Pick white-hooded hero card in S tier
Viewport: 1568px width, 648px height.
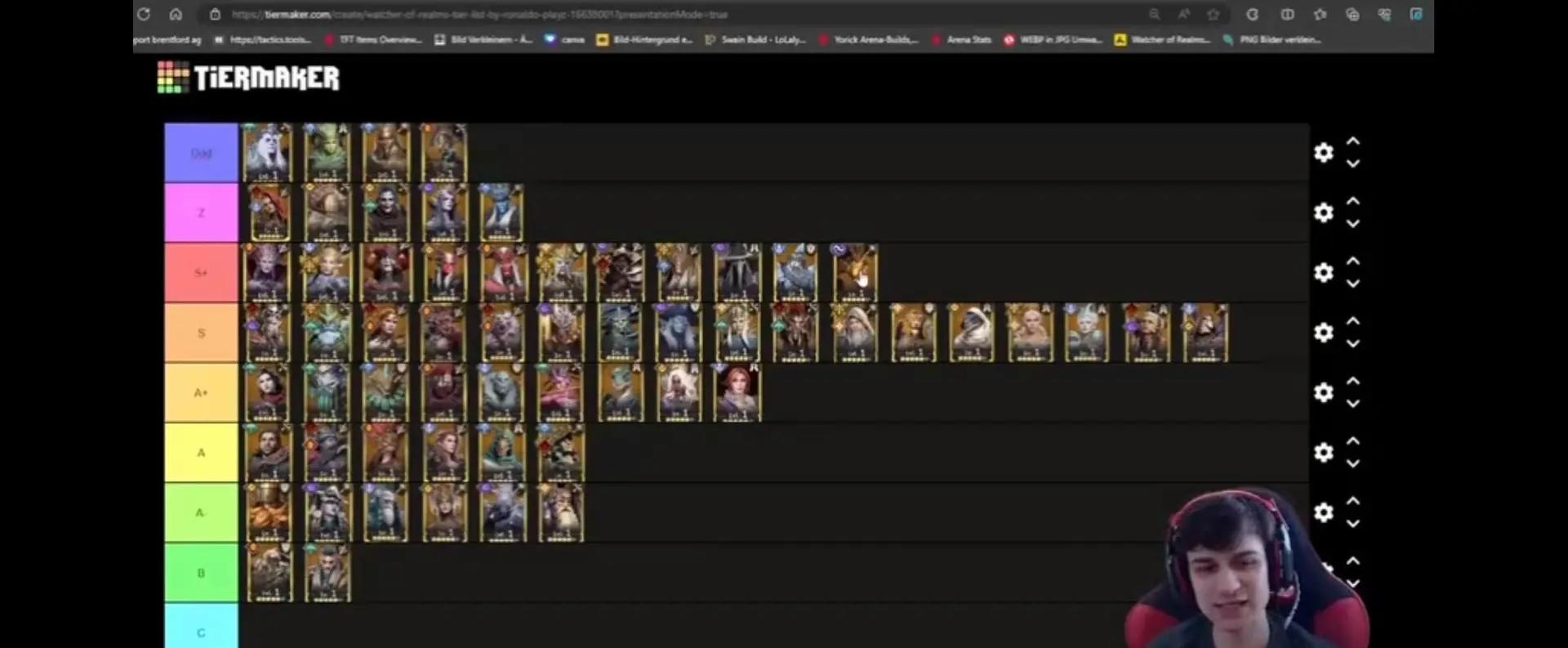tap(971, 333)
